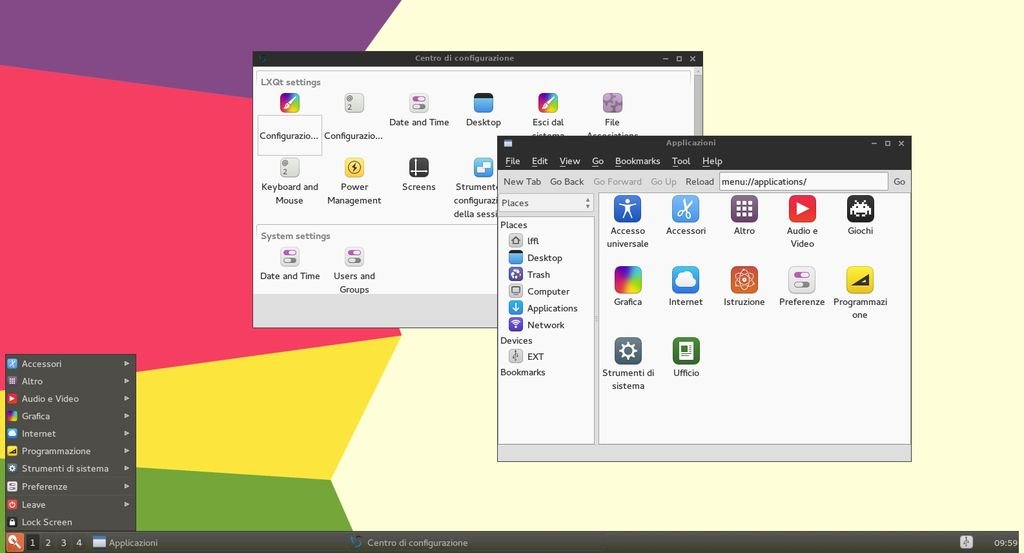Open Users and Groups settings

pos(354,258)
